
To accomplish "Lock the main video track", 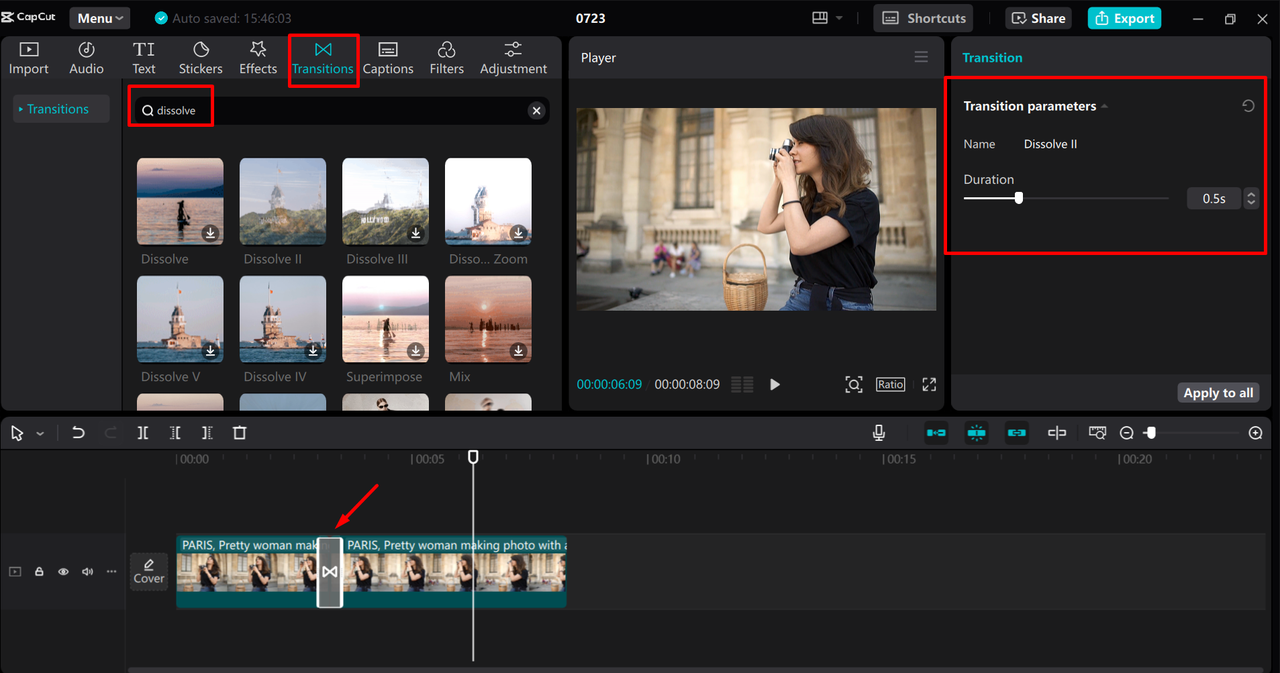I will click(x=39, y=572).
